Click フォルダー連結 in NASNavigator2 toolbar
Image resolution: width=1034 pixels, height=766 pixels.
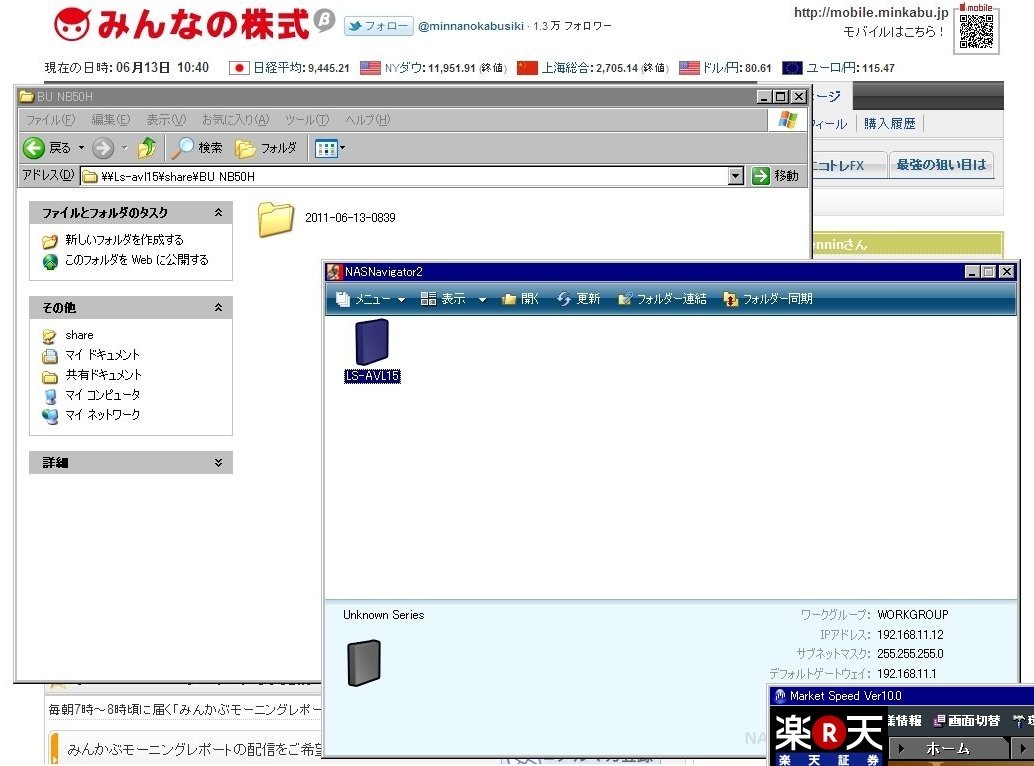pyautogui.click(x=662, y=299)
